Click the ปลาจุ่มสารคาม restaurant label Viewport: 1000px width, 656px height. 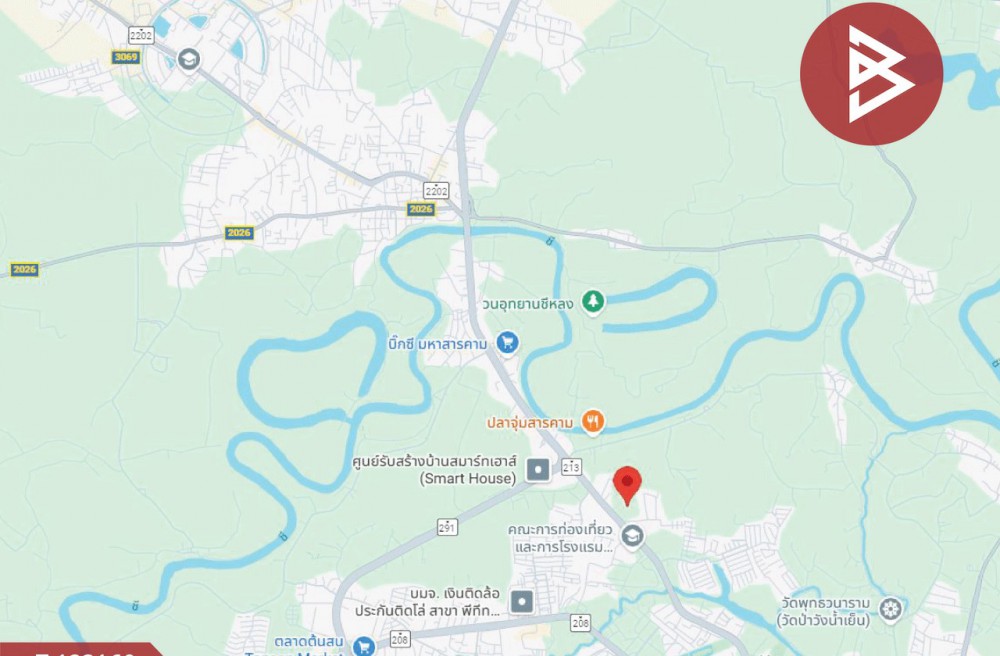click(530, 423)
